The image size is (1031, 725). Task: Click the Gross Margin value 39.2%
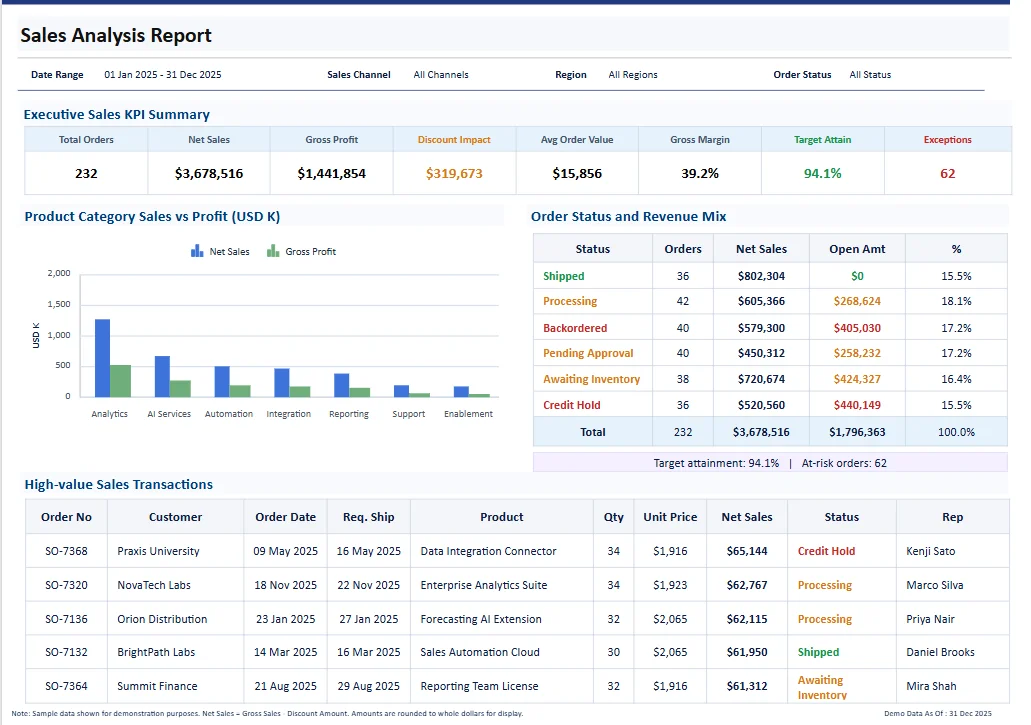pyautogui.click(x=700, y=174)
